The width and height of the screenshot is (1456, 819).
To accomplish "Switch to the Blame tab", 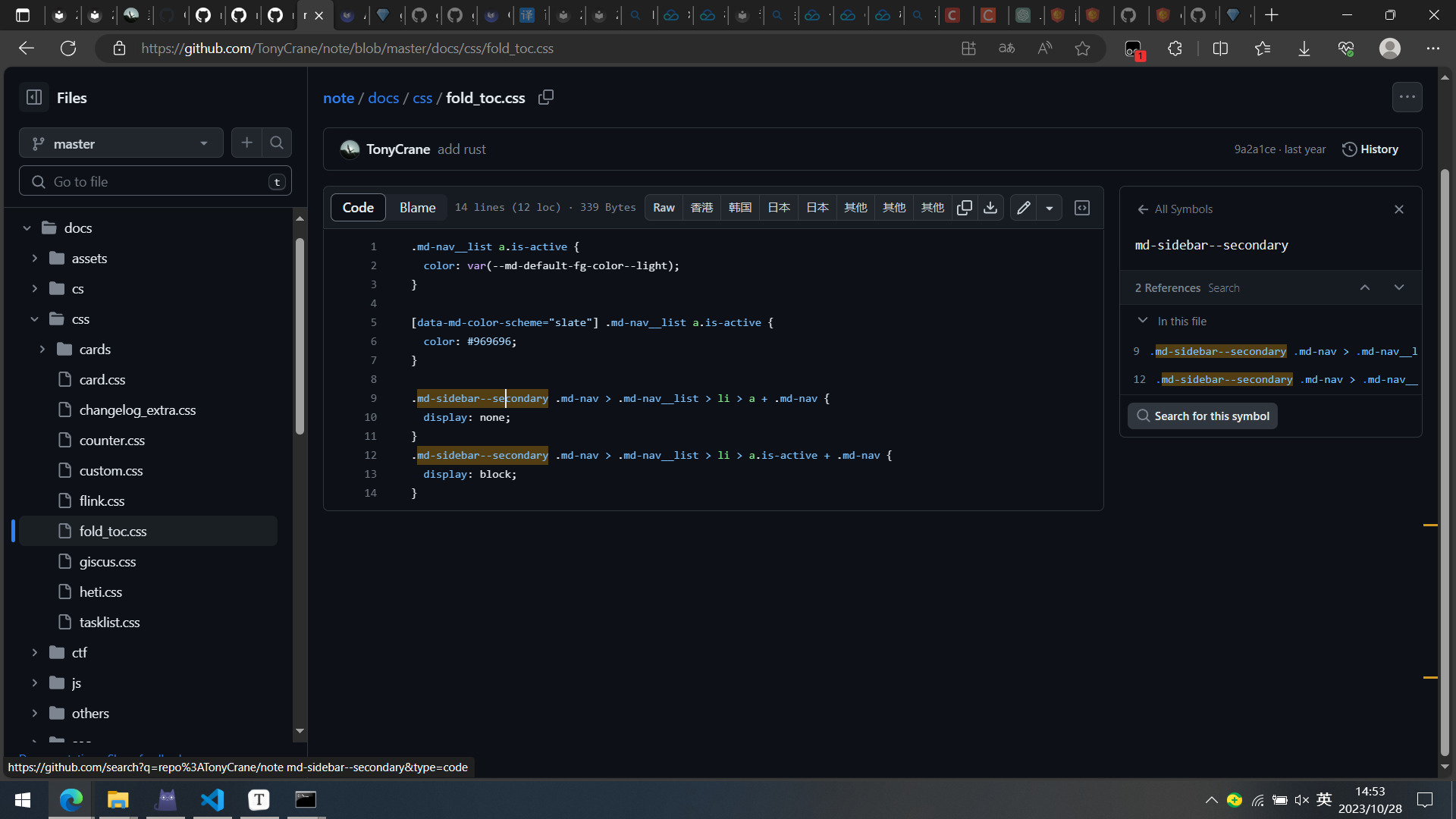I will coord(417,208).
